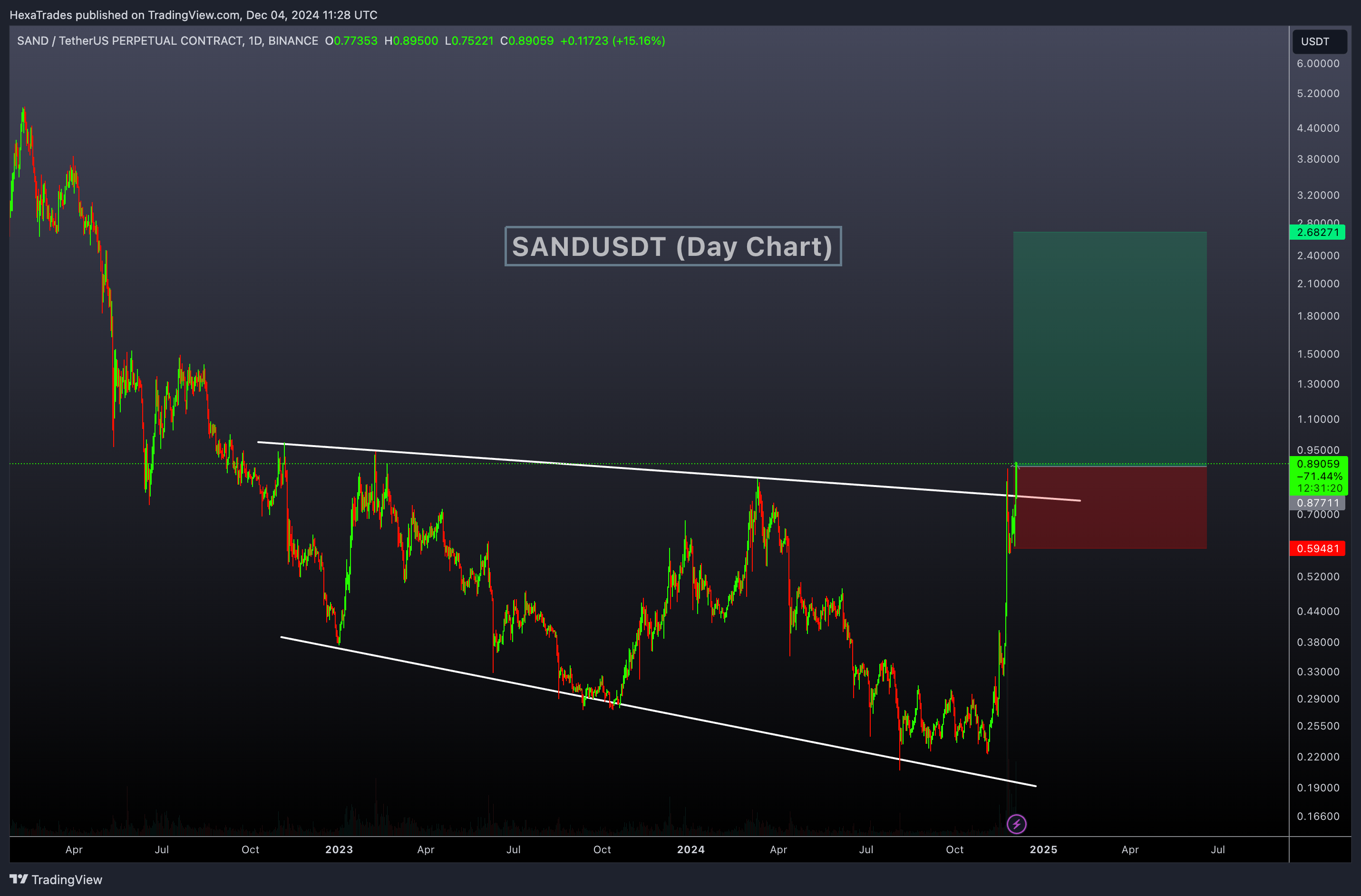Click the close value C0.89059
1361x896 pixels.
coord(527,40)
